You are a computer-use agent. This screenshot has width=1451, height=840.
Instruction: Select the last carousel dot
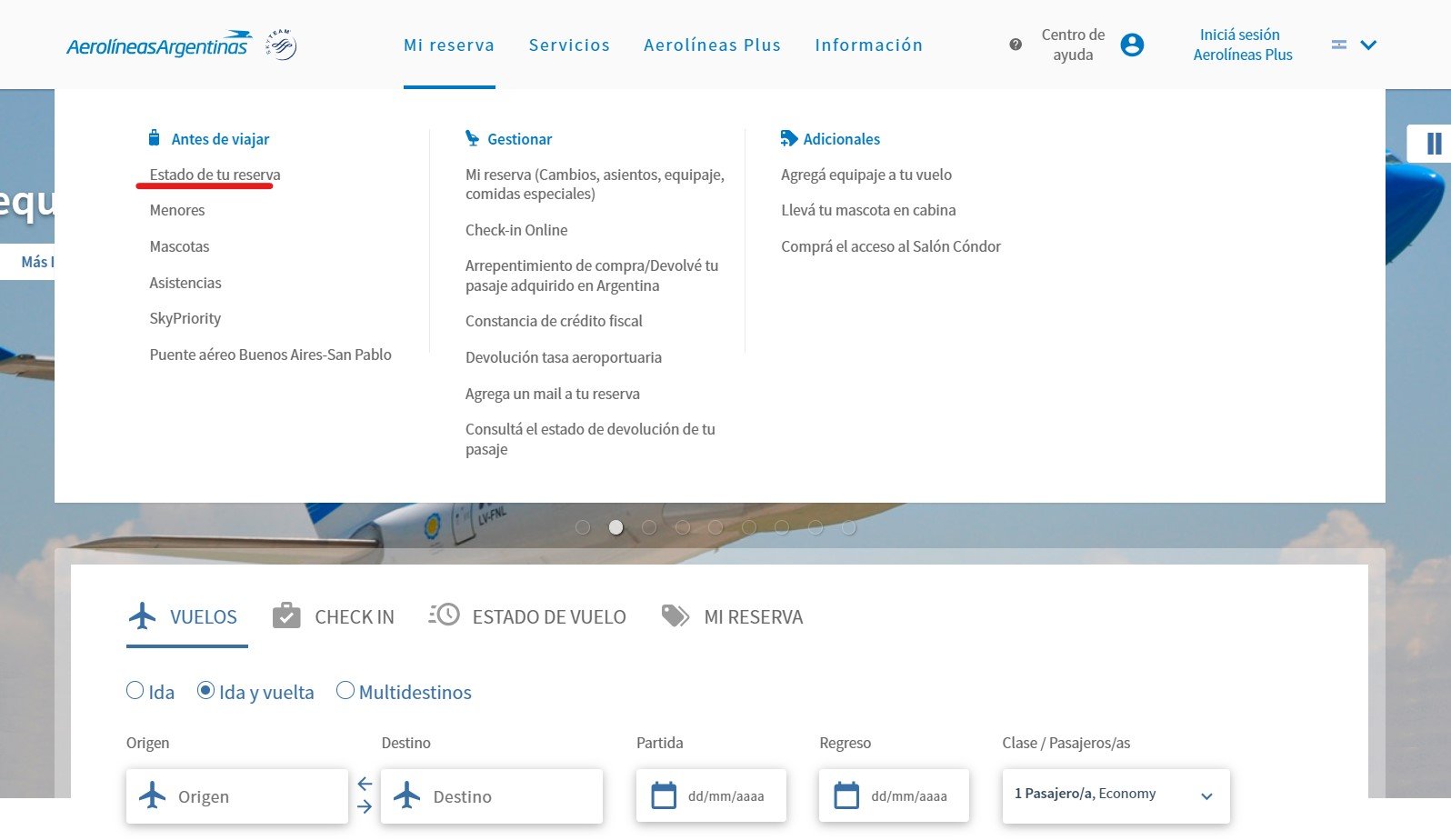[848, 527]
